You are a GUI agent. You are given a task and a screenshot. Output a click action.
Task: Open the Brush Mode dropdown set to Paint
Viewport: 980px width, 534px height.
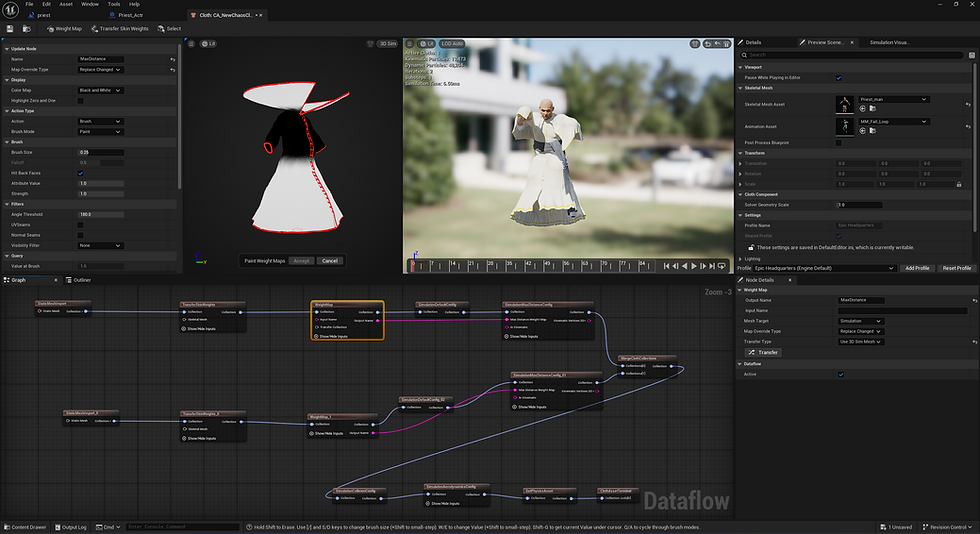tap(100, 132)
